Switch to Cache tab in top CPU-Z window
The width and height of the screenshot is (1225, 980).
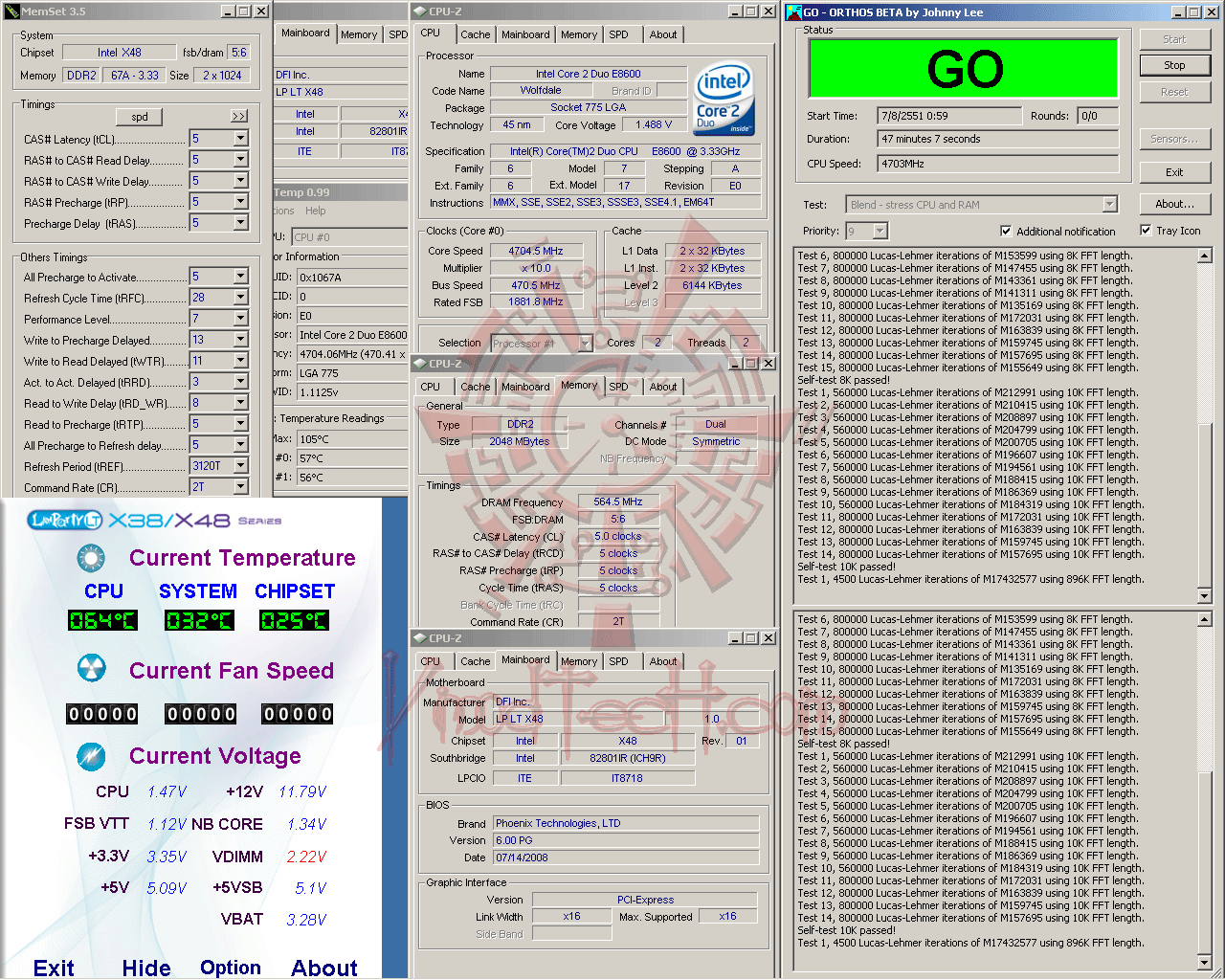[475, 34]
